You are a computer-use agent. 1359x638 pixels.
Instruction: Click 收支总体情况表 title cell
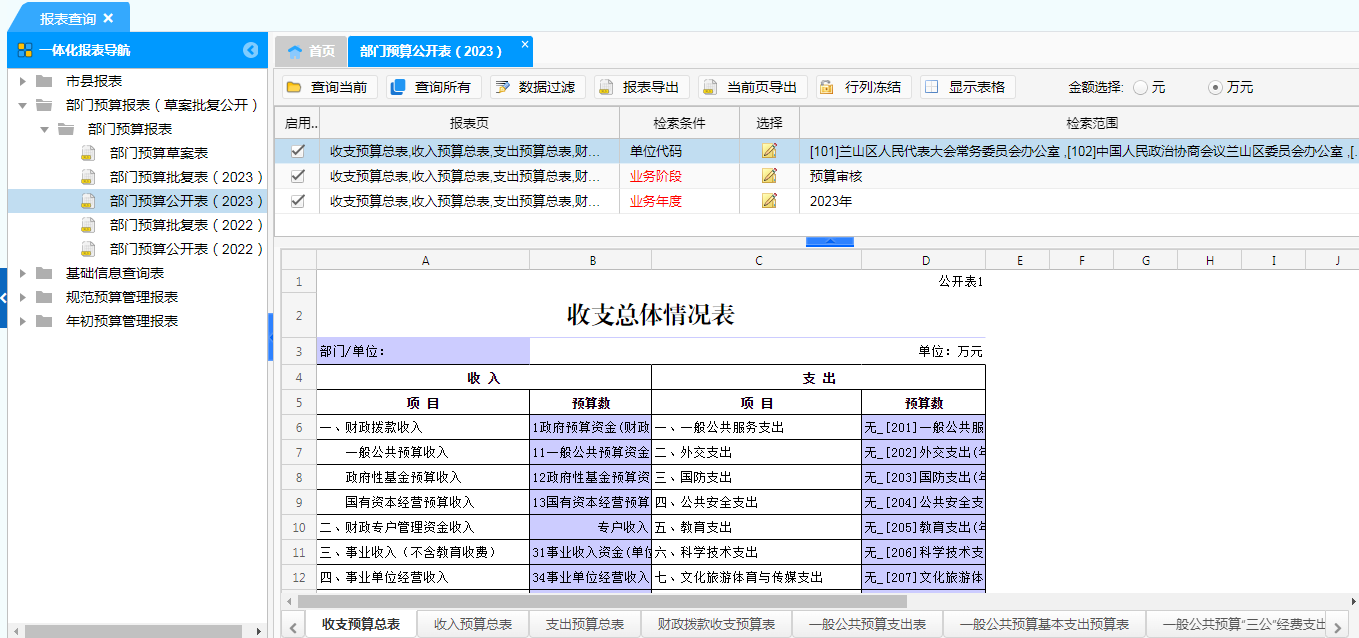pyautogui.click(x=651, y=315)
